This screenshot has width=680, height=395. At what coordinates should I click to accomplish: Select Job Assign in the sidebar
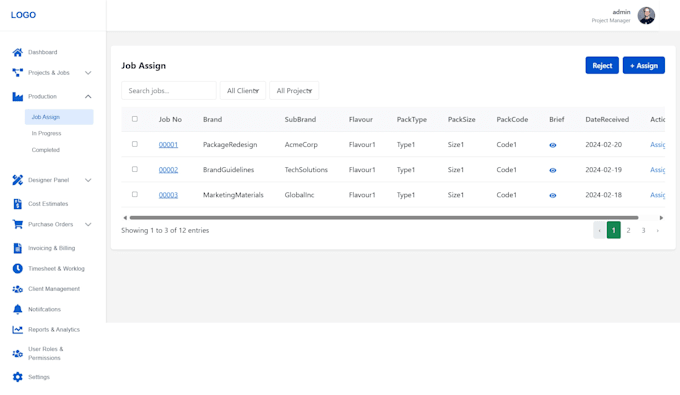[59, 117]
